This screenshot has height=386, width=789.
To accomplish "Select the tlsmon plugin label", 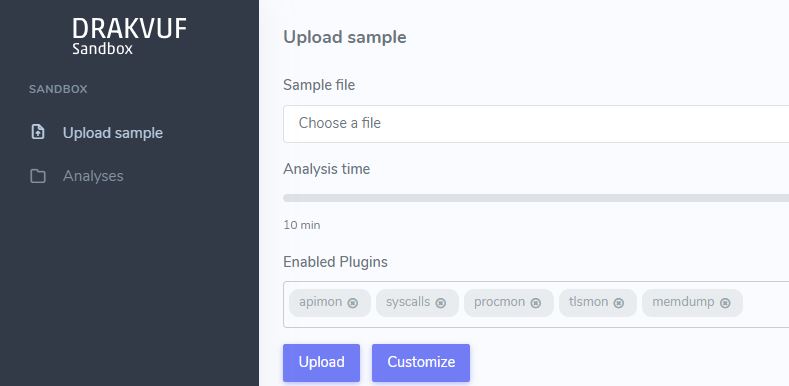I will click(588, 302).
